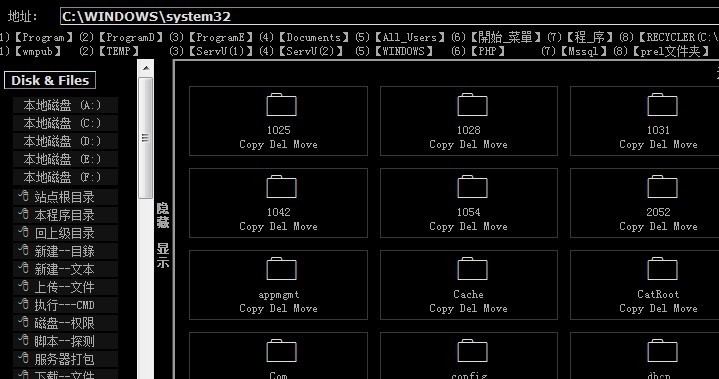Click Copy under folder 1028
The image size is (719, 379).
[x=442, y=145]
